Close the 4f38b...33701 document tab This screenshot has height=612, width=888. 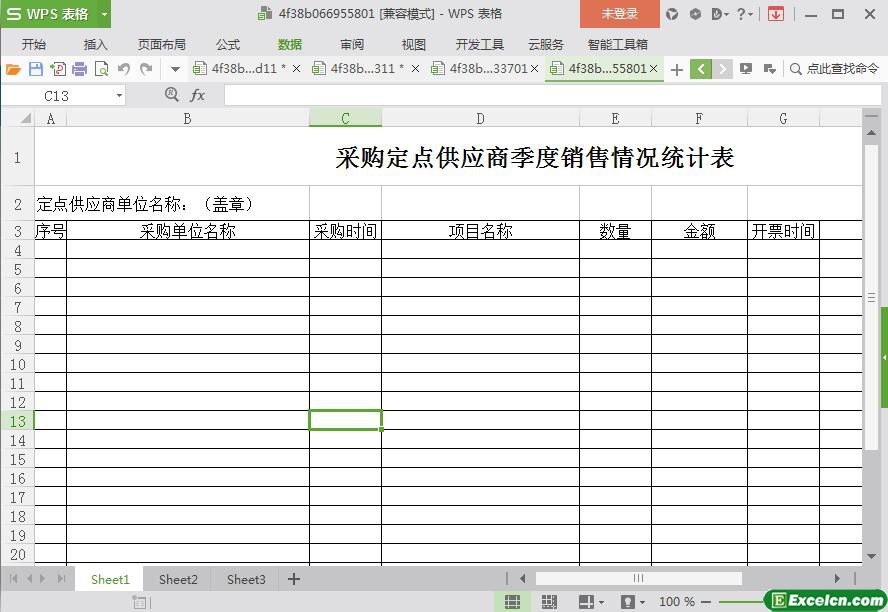tap(534, 69)
